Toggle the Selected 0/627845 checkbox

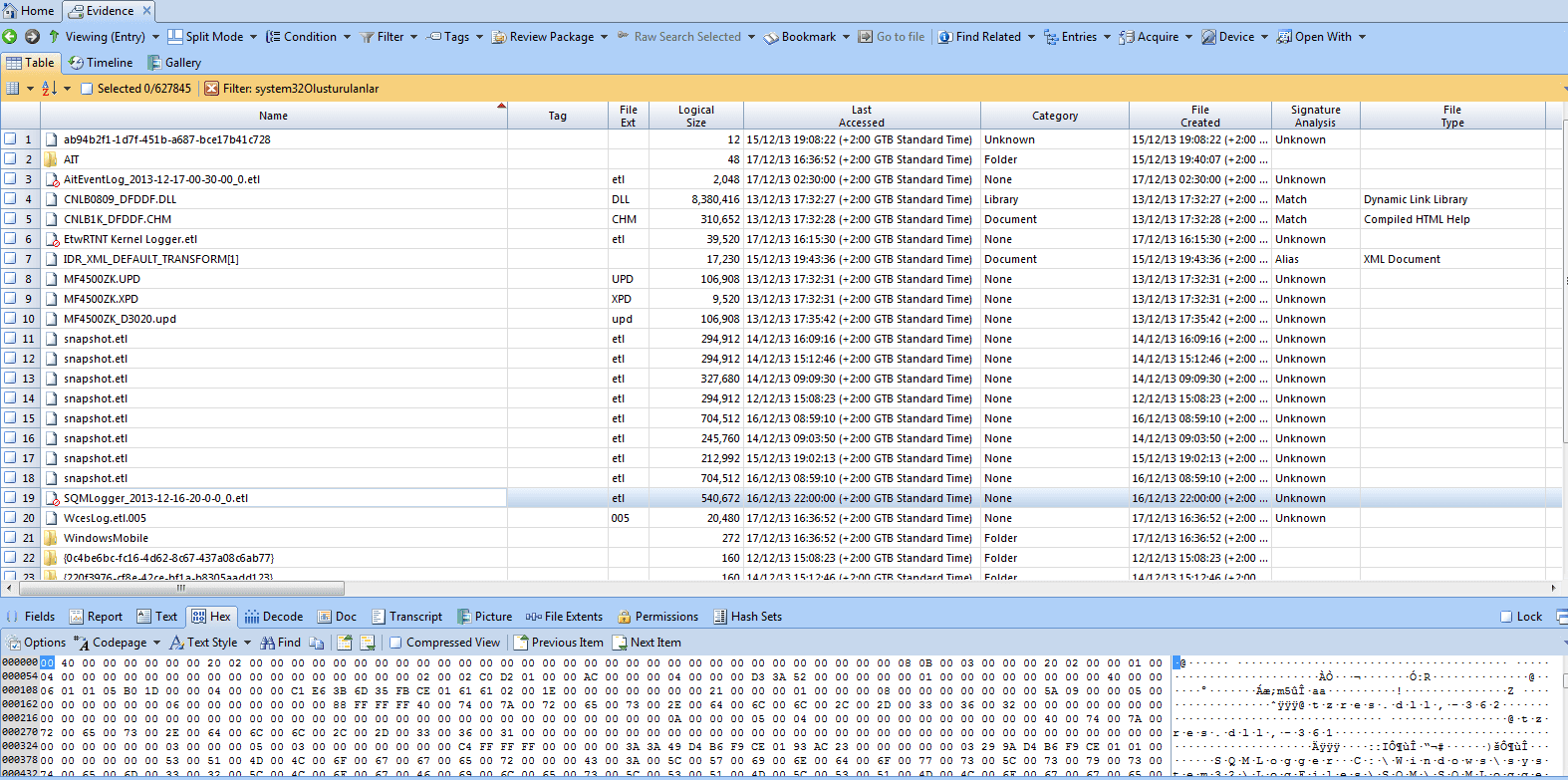pyautogui.click(x=87, y=89)
